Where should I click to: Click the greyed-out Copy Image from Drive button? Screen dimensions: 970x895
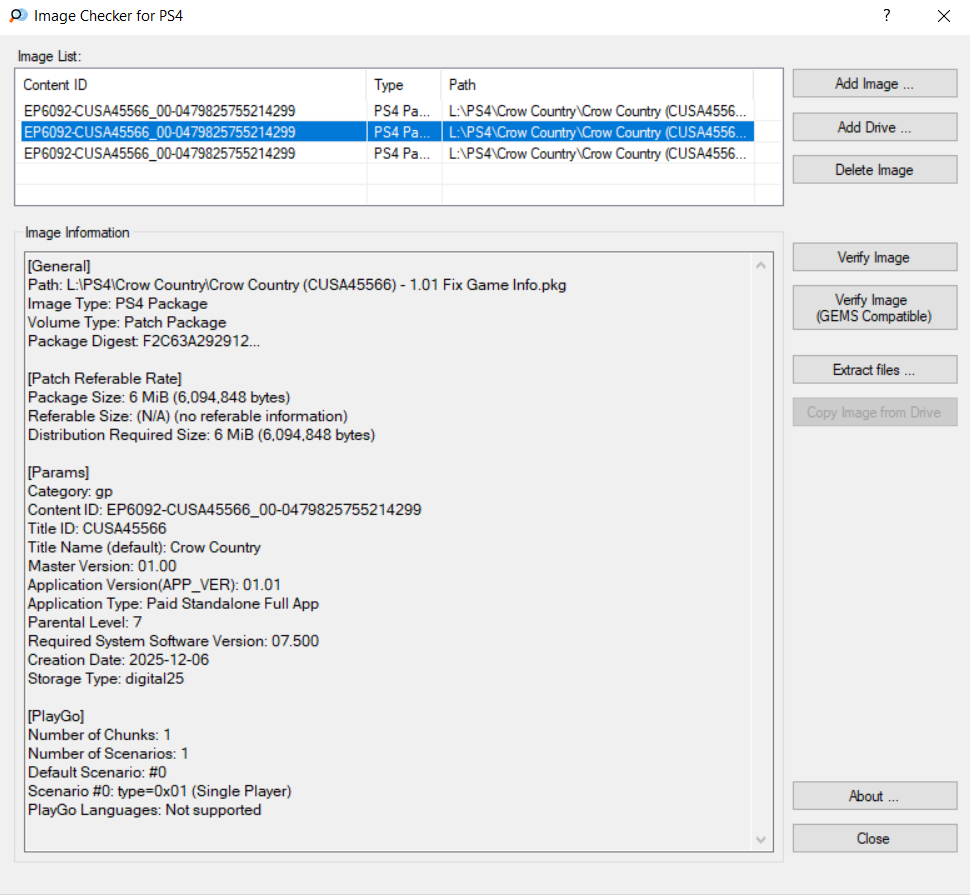[x=874, y=412]
